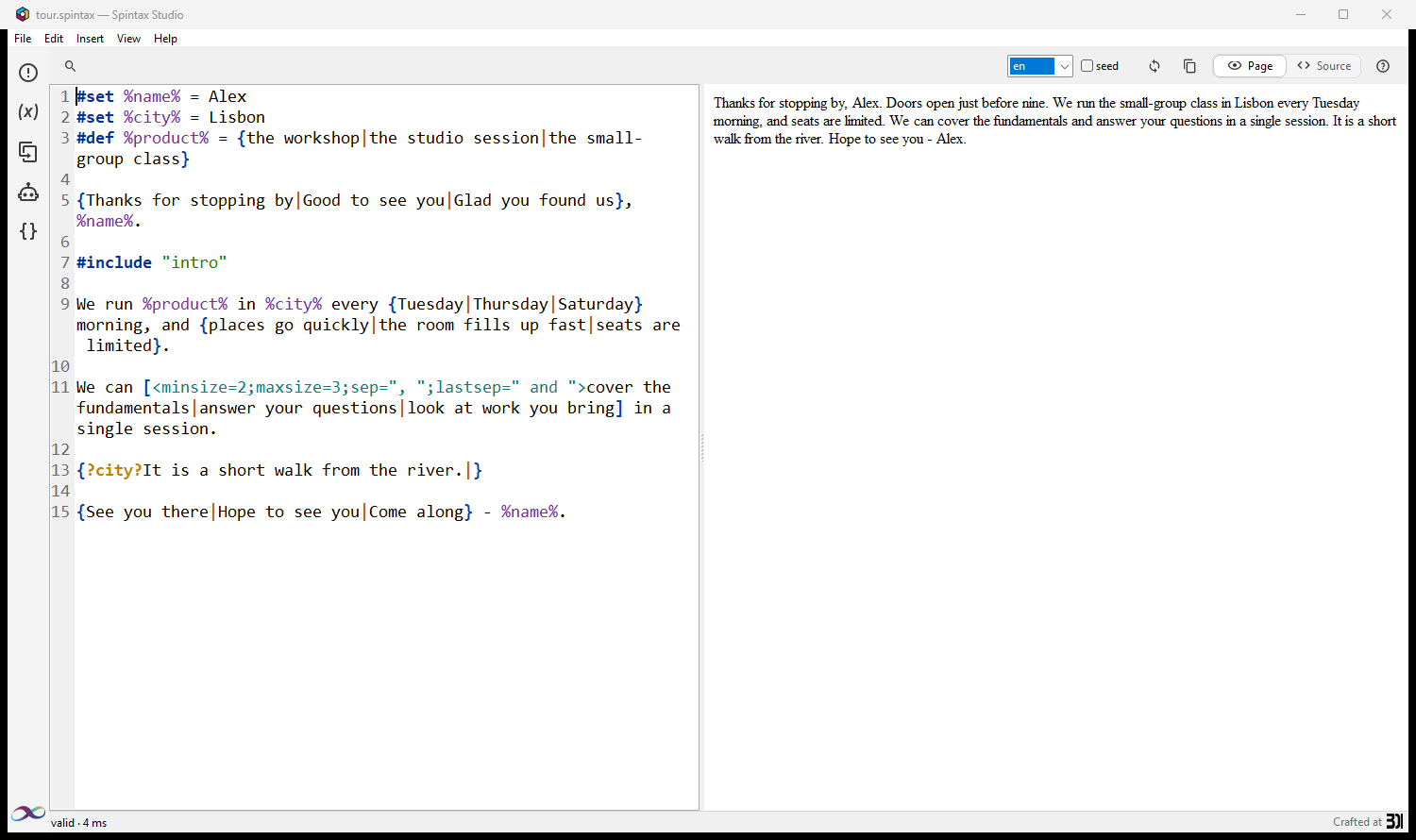The height and width of the screenshot is (840, 1416).
Task: Maximize the Spintax Studio window
Action: (1343, 14)
